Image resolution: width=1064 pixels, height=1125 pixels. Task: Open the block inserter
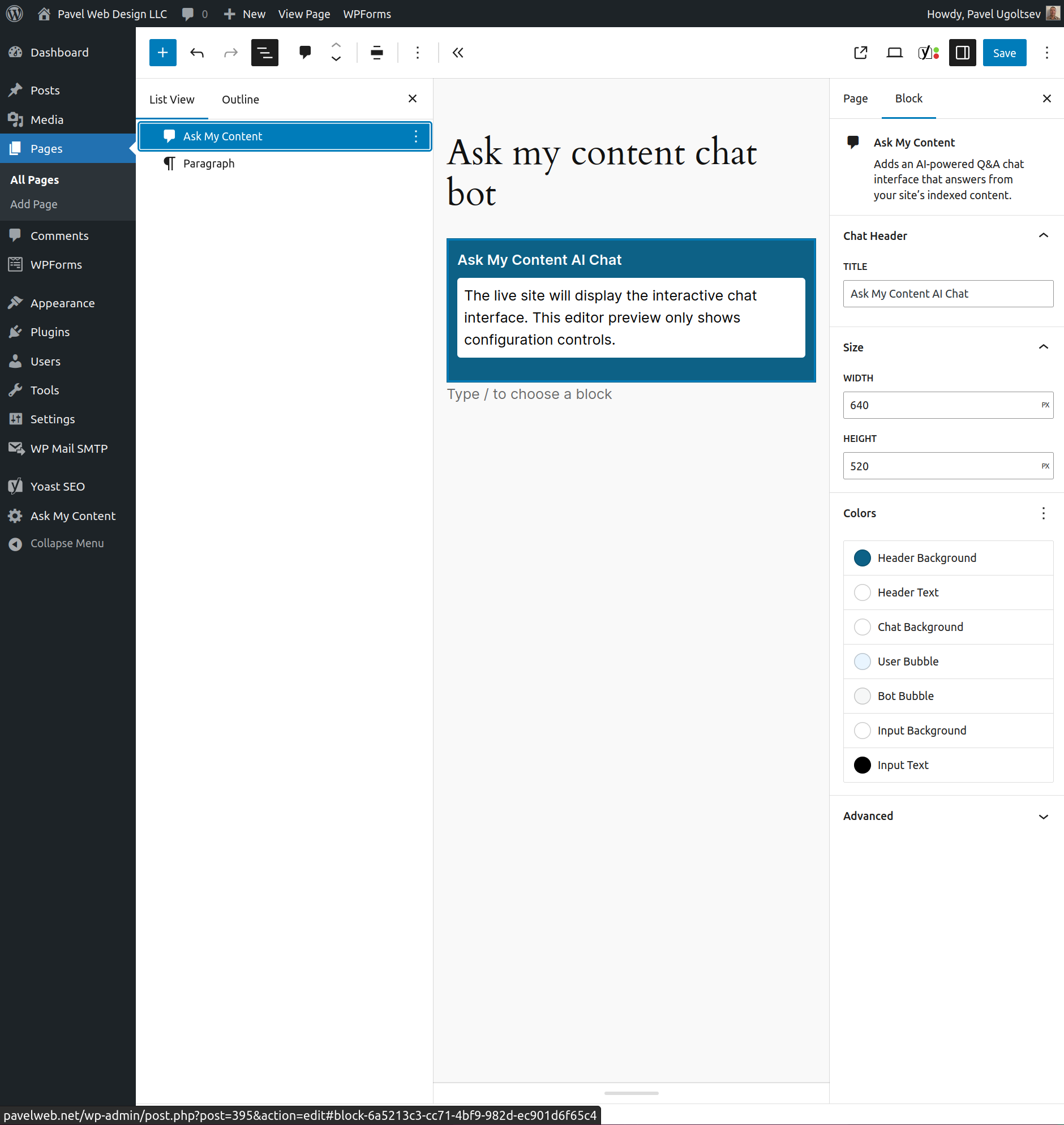click(x=163, y=52)
